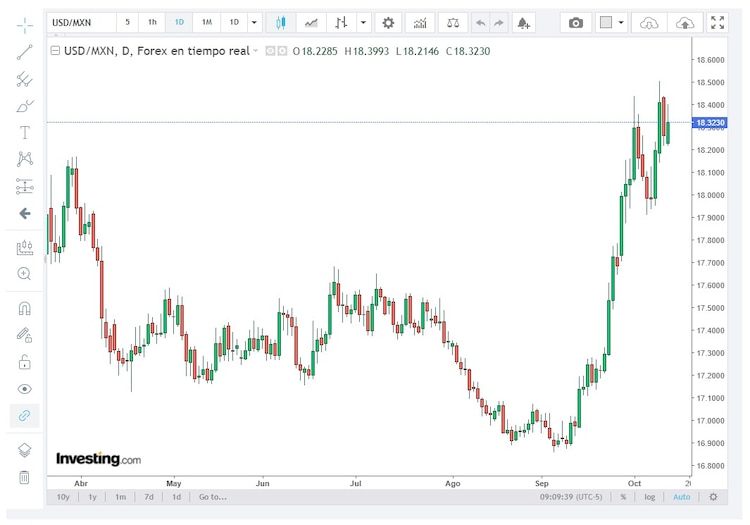Screen dimensions: 750x525
Task: Toggle stay in drawing mode pencil
Action: click(24, 335)
